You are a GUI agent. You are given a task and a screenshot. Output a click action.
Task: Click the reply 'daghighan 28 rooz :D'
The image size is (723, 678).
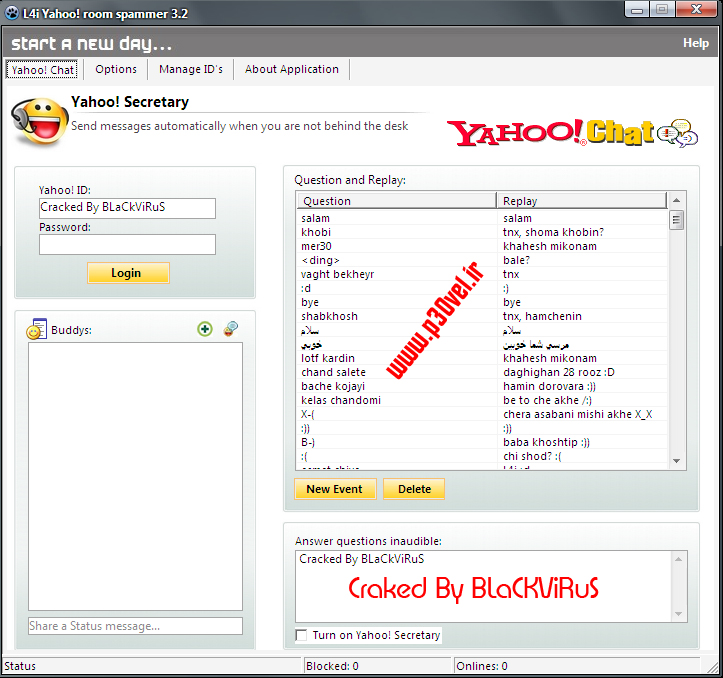[558, 372]
